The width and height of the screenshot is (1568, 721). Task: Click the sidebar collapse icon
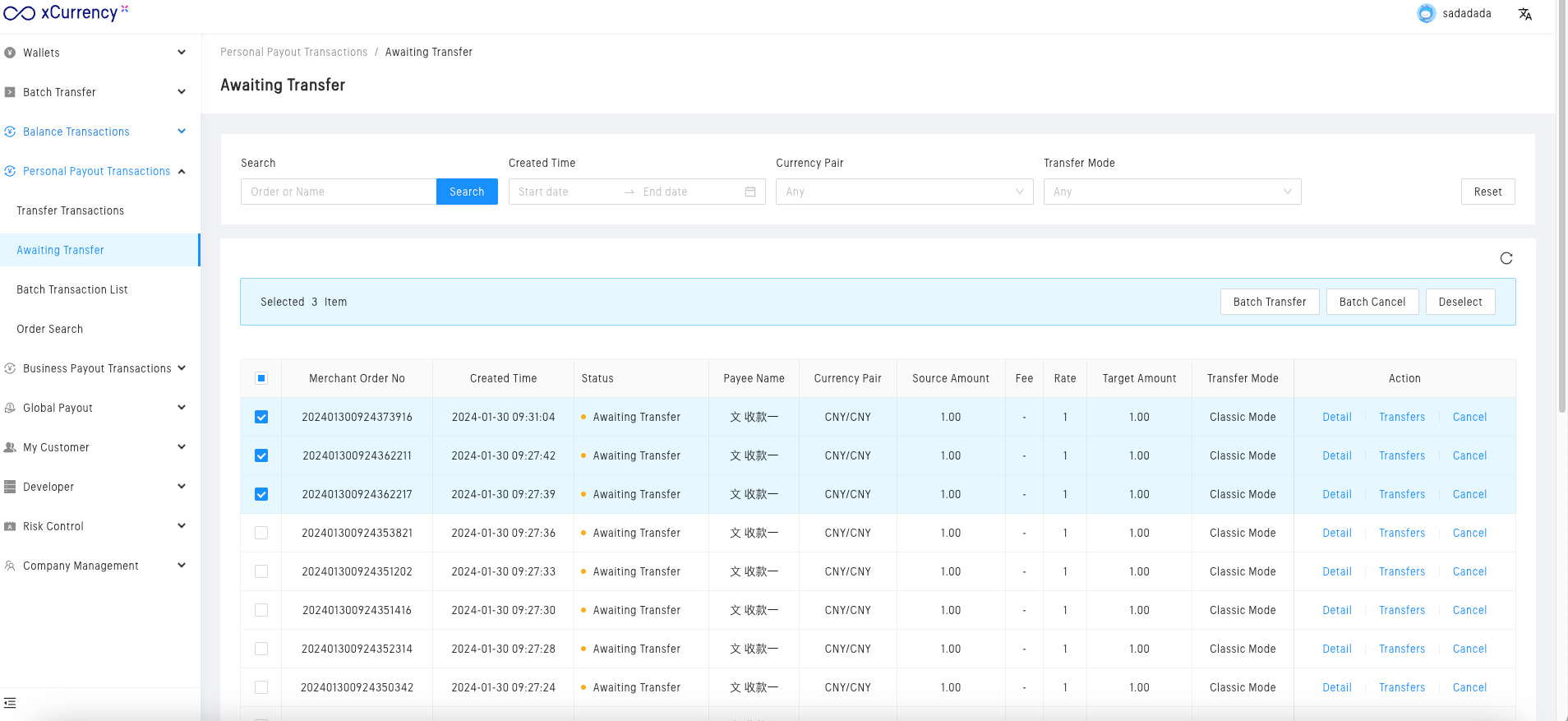click(x=10, y=703)
